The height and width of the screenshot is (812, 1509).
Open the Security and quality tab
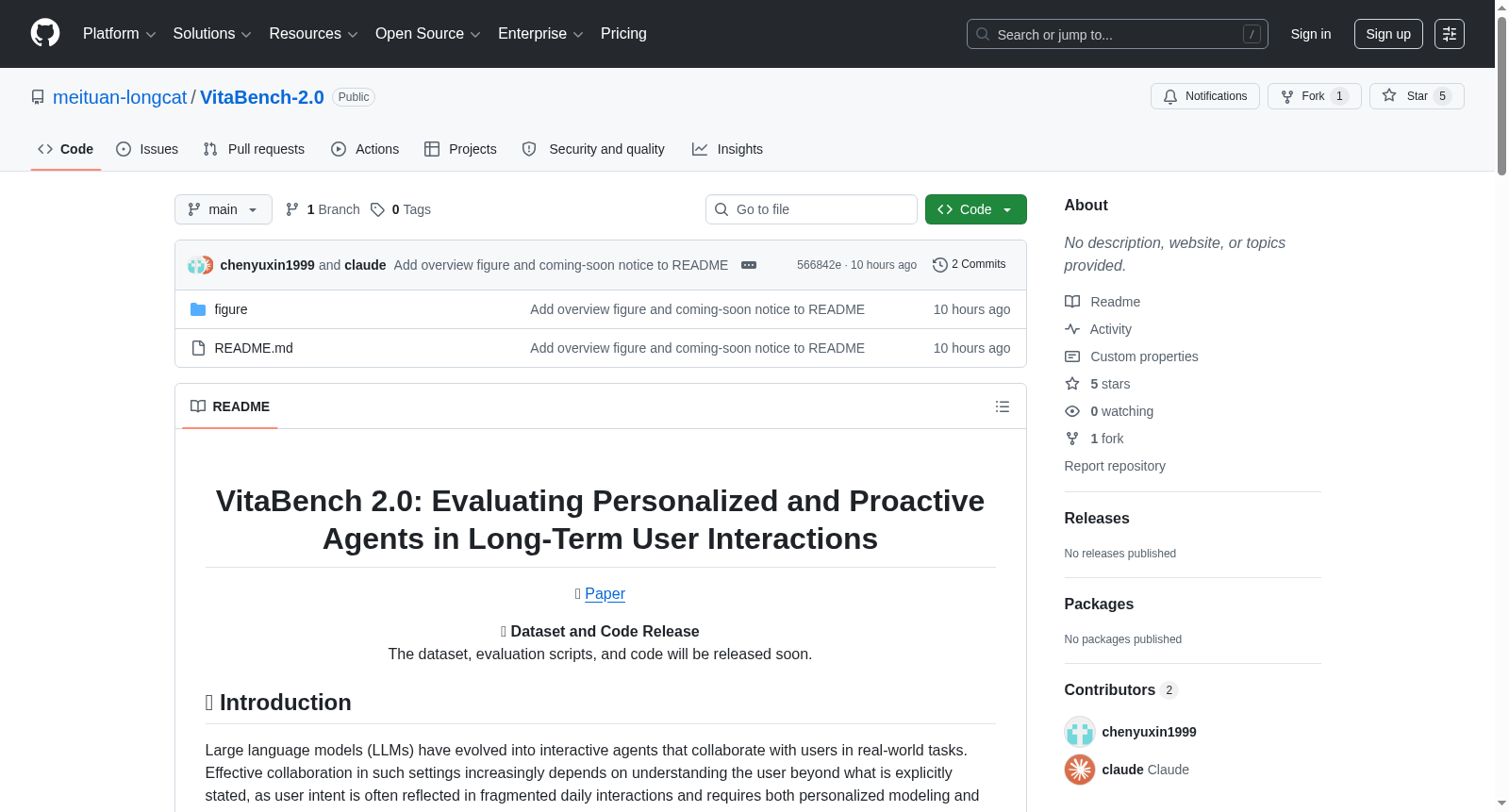pyautogui.click(x=593, y=149)
